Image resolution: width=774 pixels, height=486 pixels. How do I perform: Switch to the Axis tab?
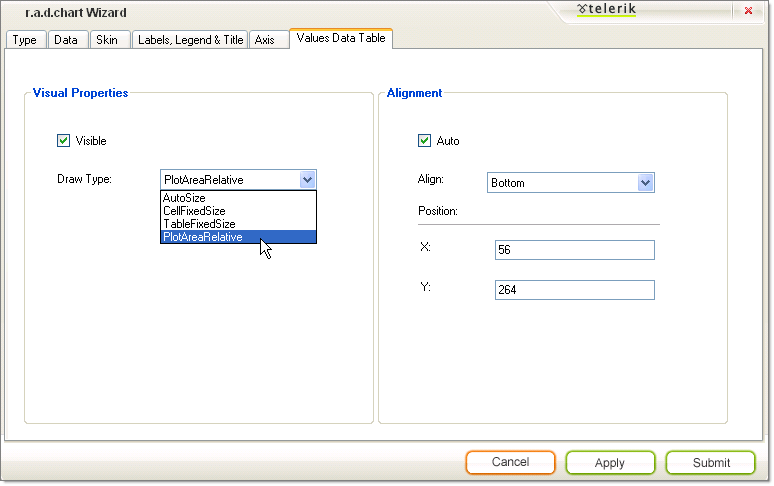tap(269, 39)
